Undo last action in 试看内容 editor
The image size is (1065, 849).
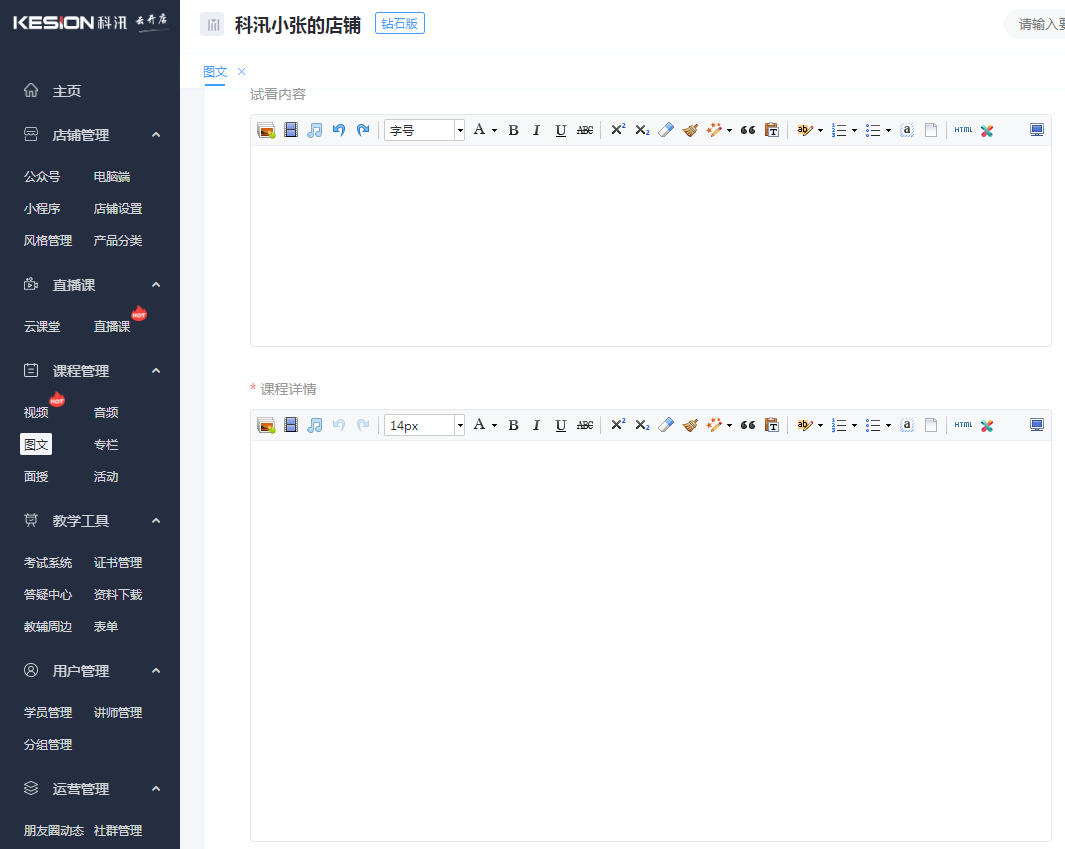point(339,130)
